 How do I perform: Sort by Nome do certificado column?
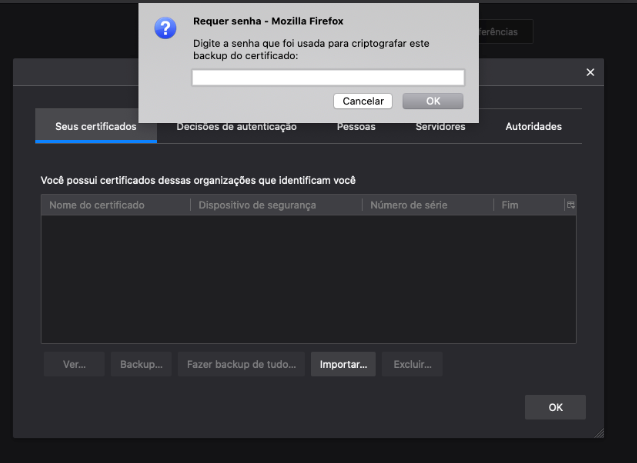[x=115, y=205]
